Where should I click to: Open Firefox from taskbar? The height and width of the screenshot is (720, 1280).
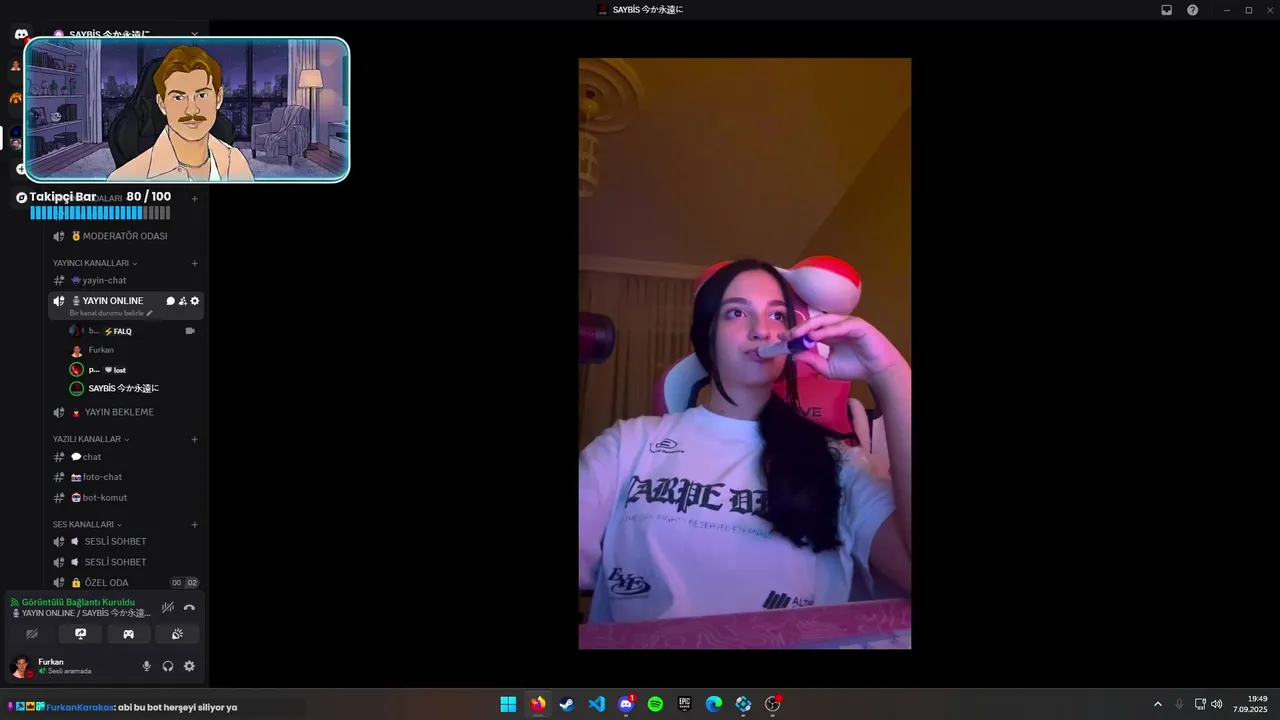538,704
